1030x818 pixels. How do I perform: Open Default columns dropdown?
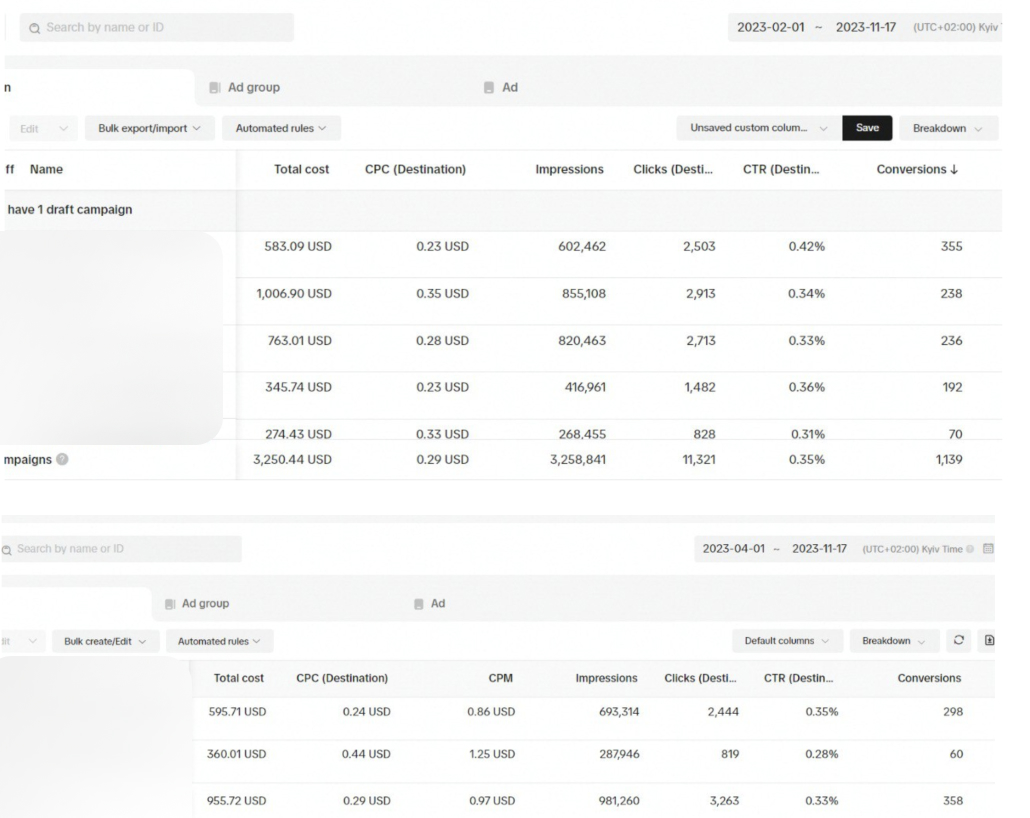click(x=787, y=641)
